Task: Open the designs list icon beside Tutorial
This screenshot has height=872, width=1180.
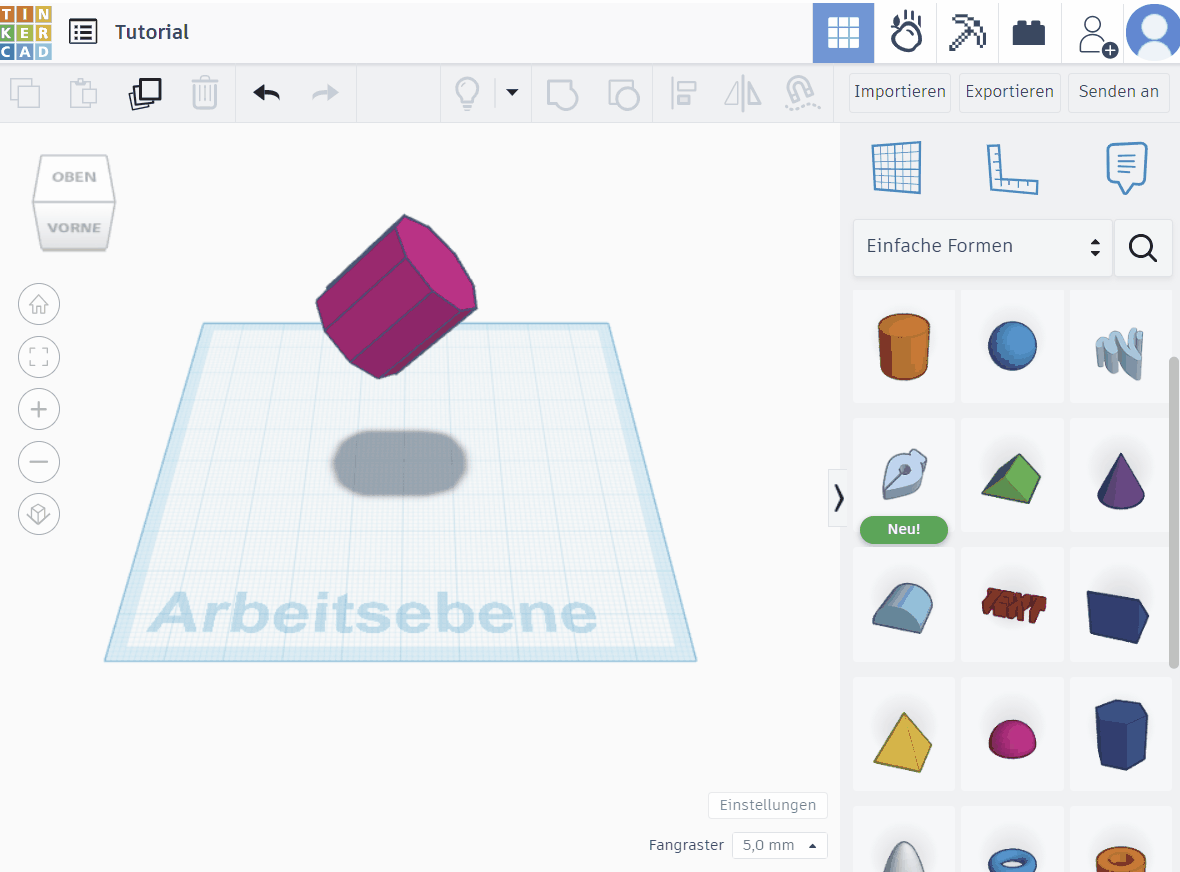Action: [83, 32]
